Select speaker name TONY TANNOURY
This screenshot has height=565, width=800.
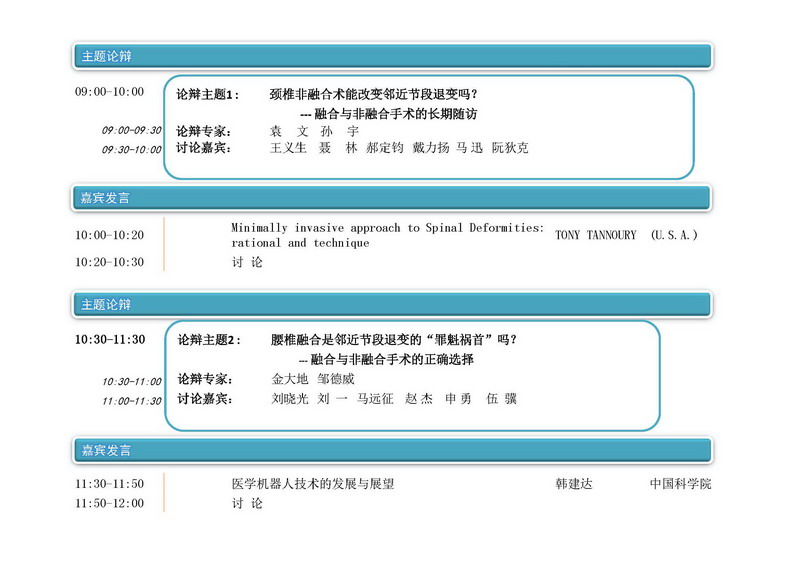pyautogui.click(x=595, y=235)
